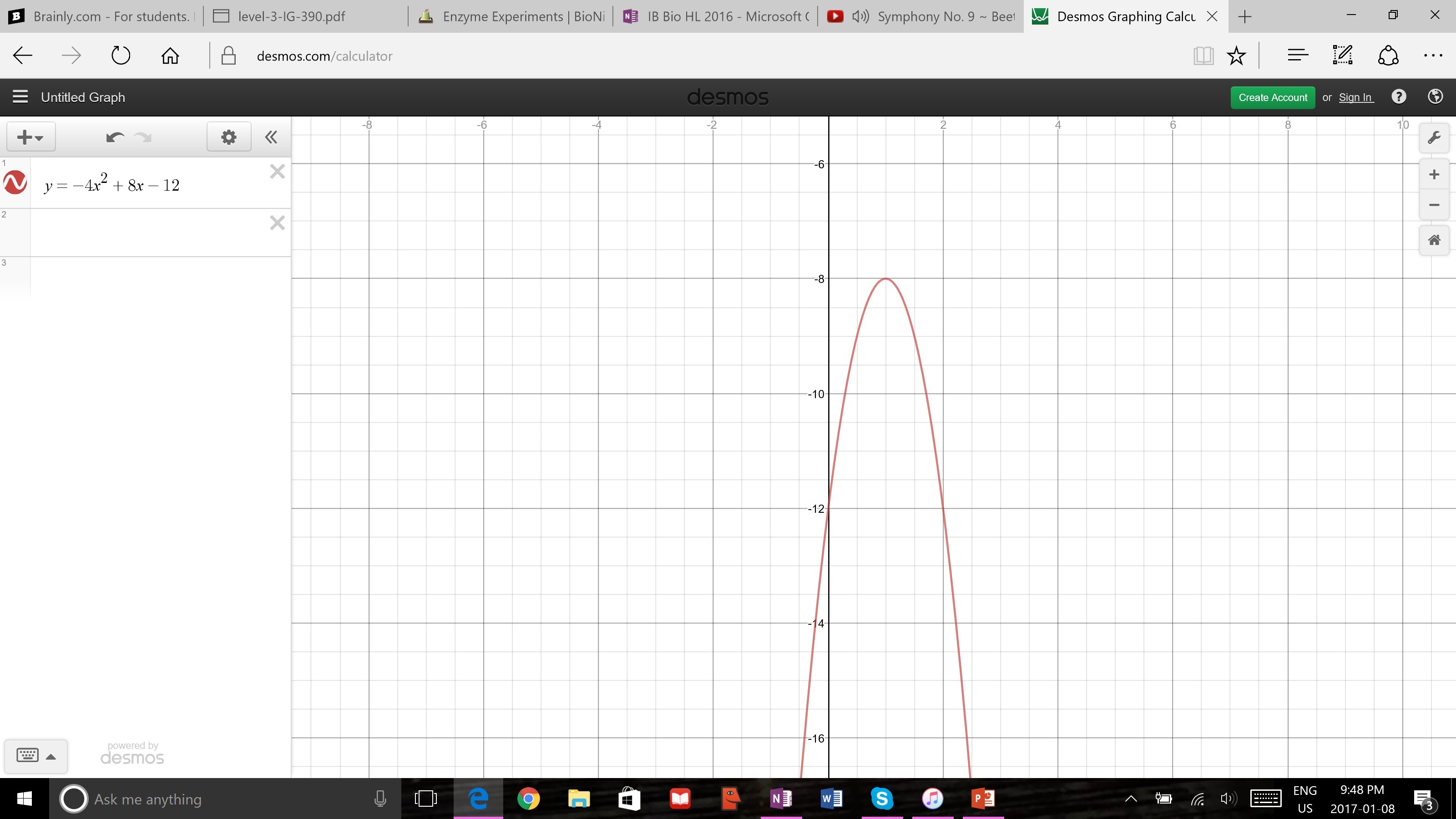Open the hamburger graph menu
This screenshot has width=1456, height=819.
pyautogui.click(x=20, y=97)
